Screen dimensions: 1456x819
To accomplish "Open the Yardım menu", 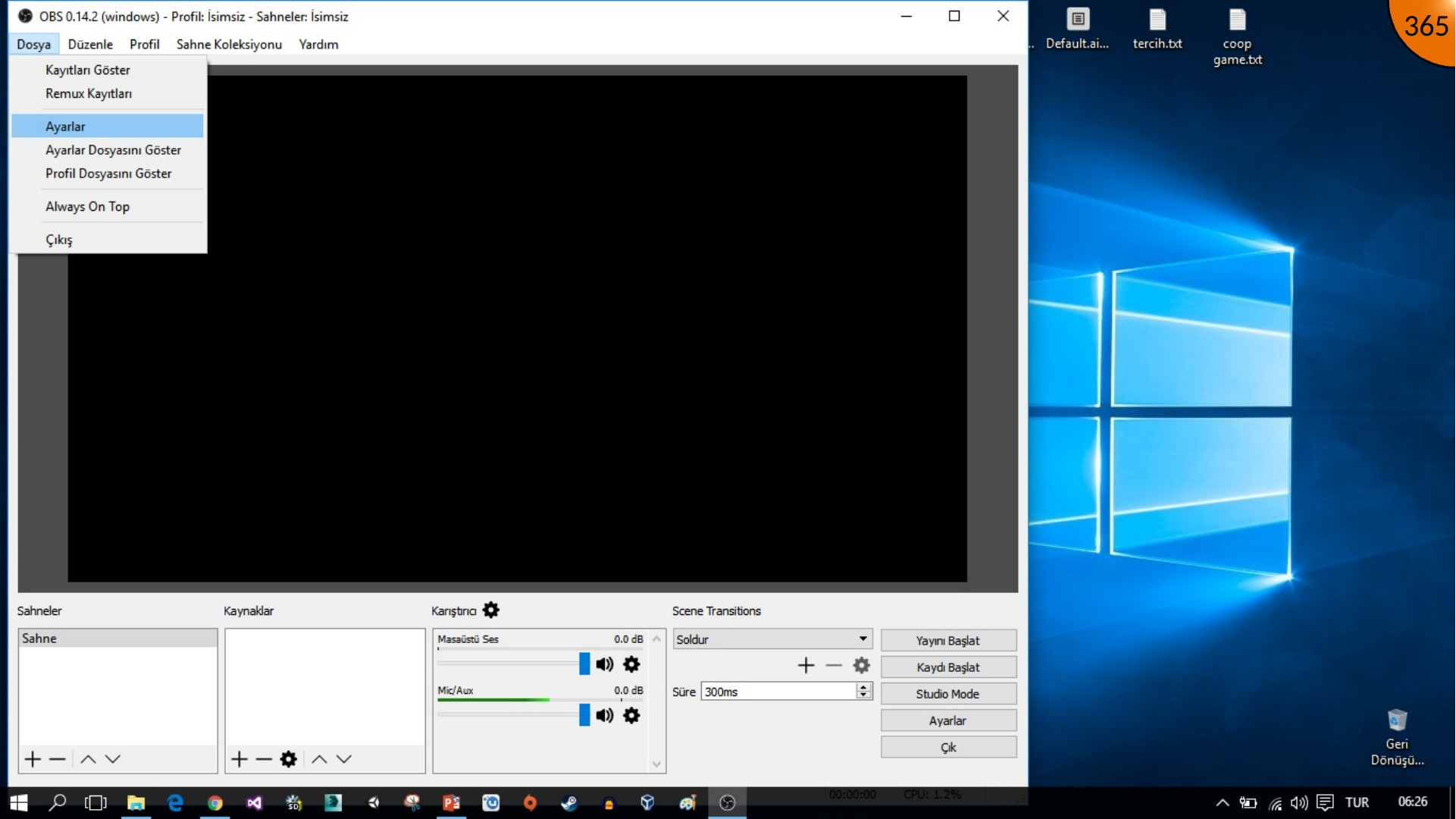I will click(x=318, y=44).
